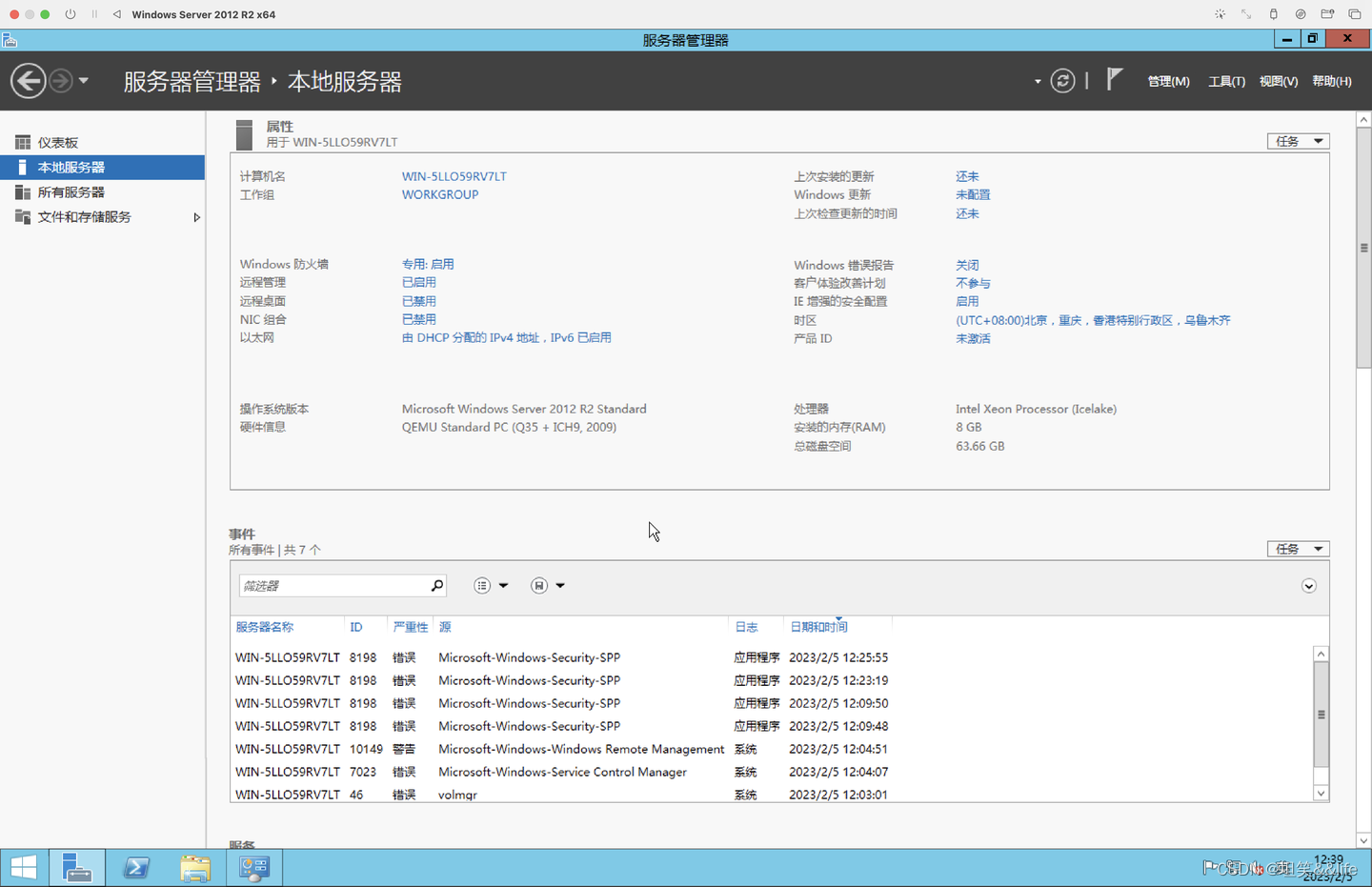Open the 视图(V) menu
Screen dimensions: 1372x887
[x=1279, y=82]
